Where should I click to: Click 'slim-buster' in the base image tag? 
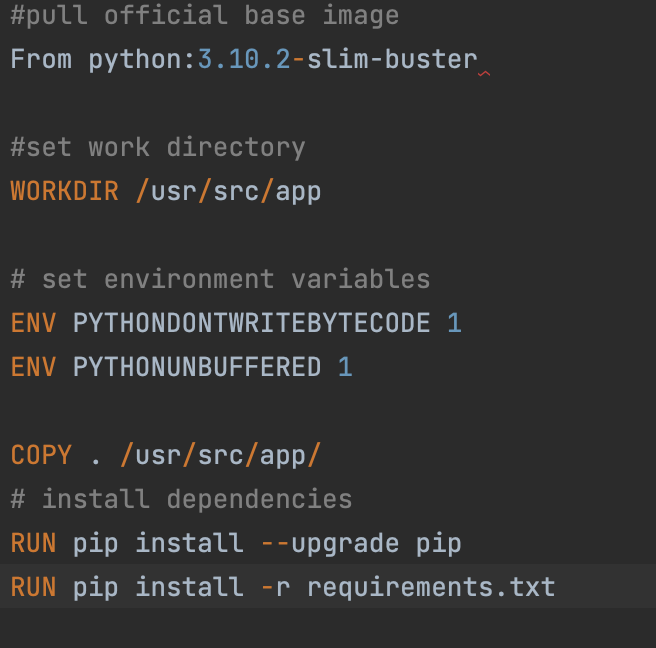click(x=392, y=59)
